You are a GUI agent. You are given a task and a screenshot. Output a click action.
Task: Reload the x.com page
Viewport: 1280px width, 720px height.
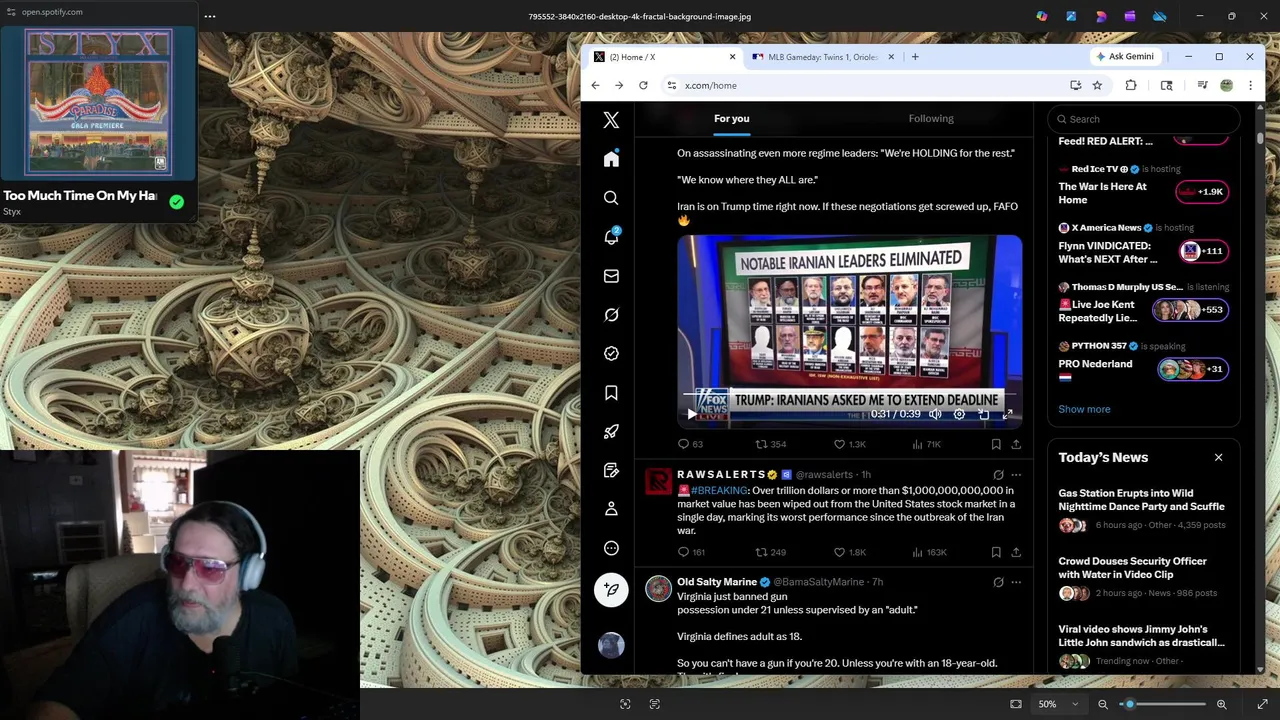click(643, 85)
